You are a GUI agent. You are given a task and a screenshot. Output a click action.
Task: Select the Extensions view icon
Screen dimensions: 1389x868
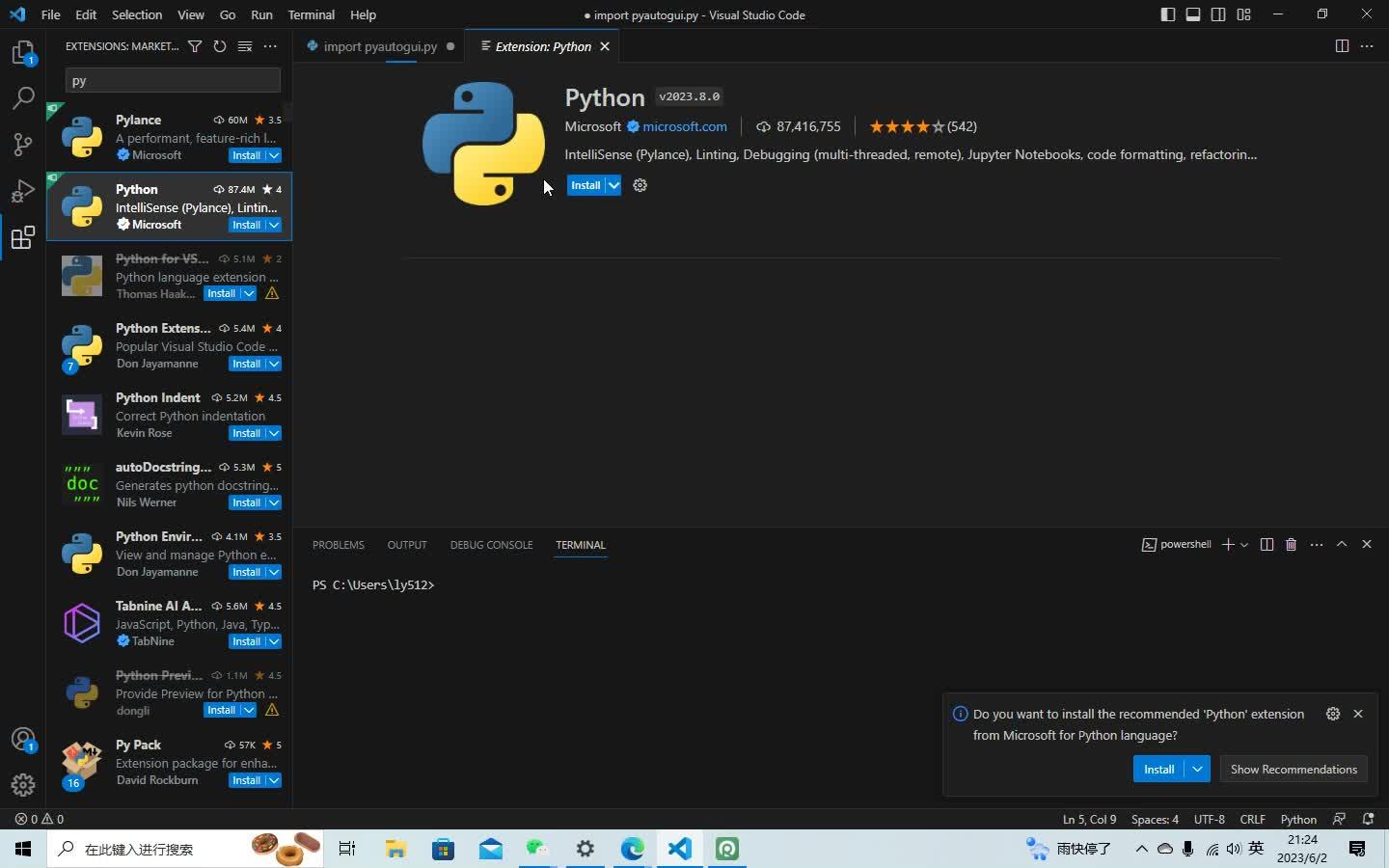pyautogui.click(x=23, y=237)
